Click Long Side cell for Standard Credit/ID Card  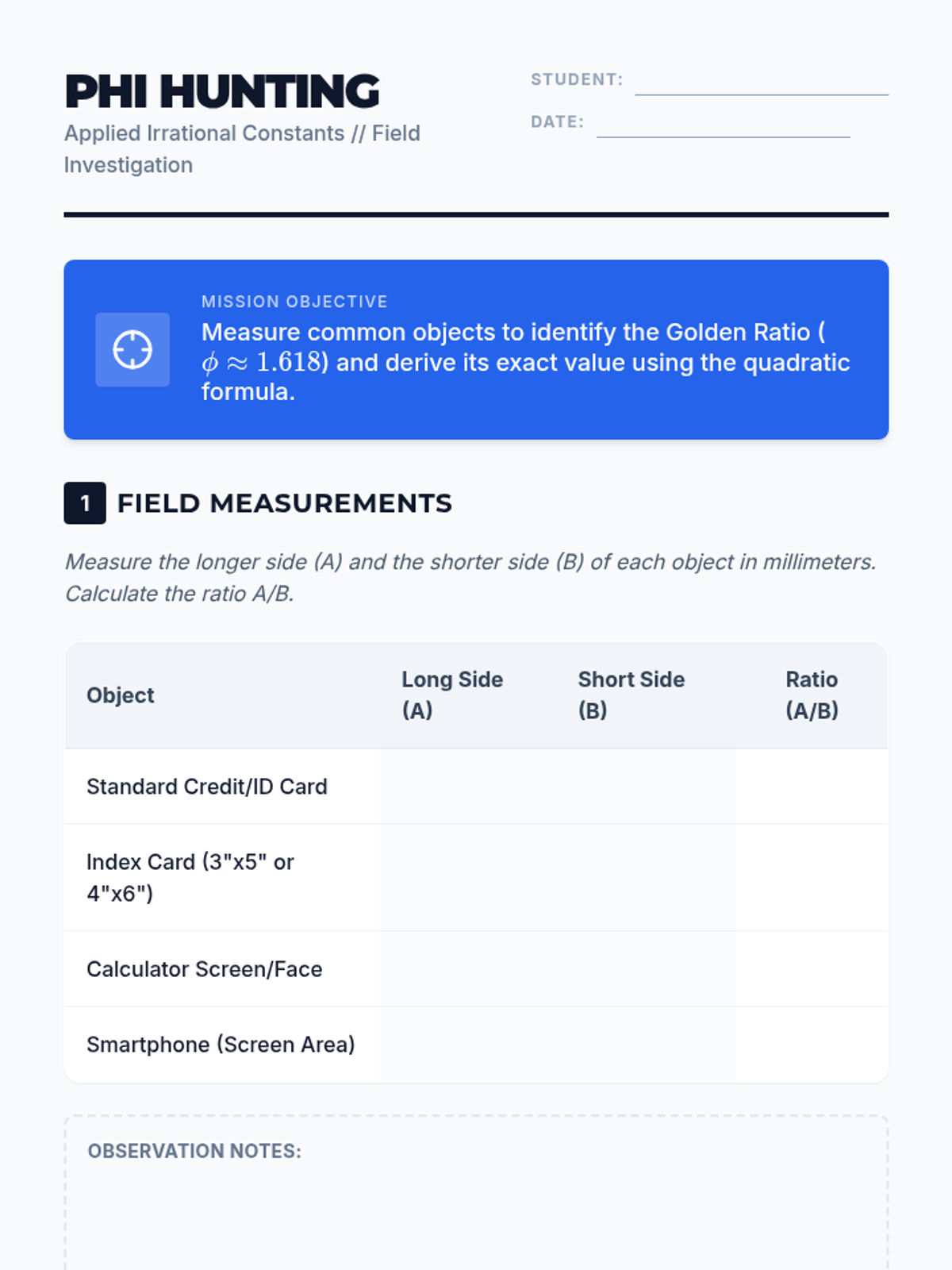(x=468, y=787)
